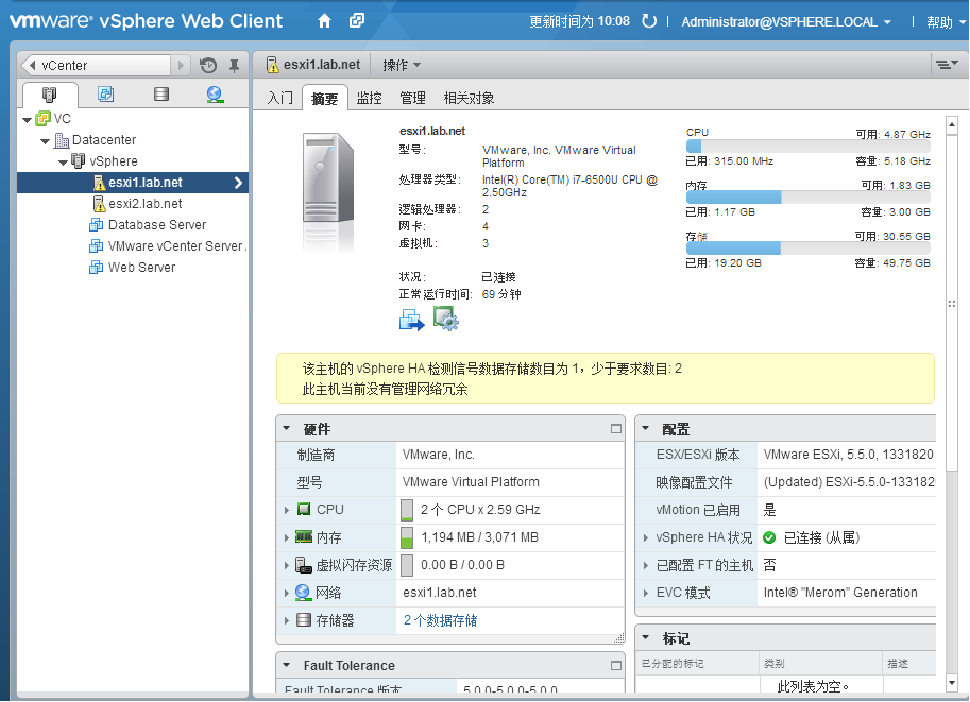Expand the EVC 模式 row
Viewport: 970px width, 702px height.
point(646,593)
